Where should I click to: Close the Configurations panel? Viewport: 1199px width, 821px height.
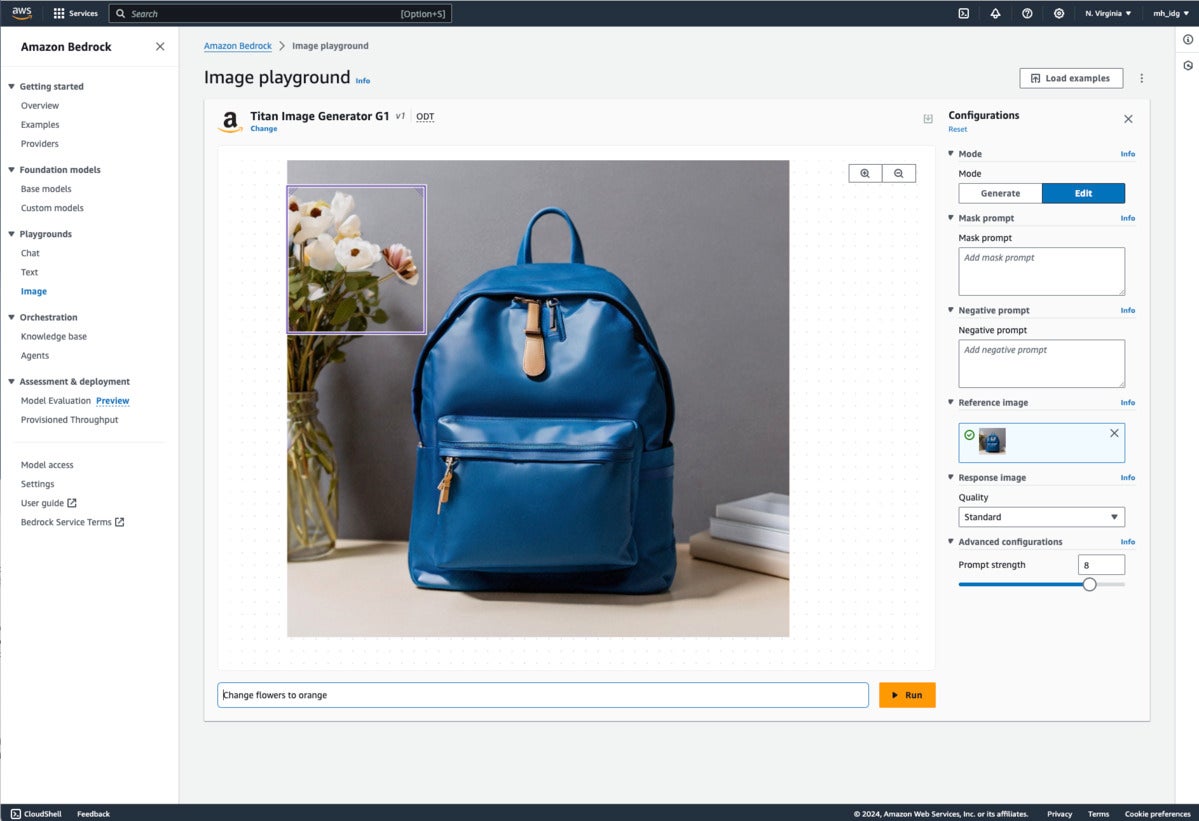(x=1128, y=118)
